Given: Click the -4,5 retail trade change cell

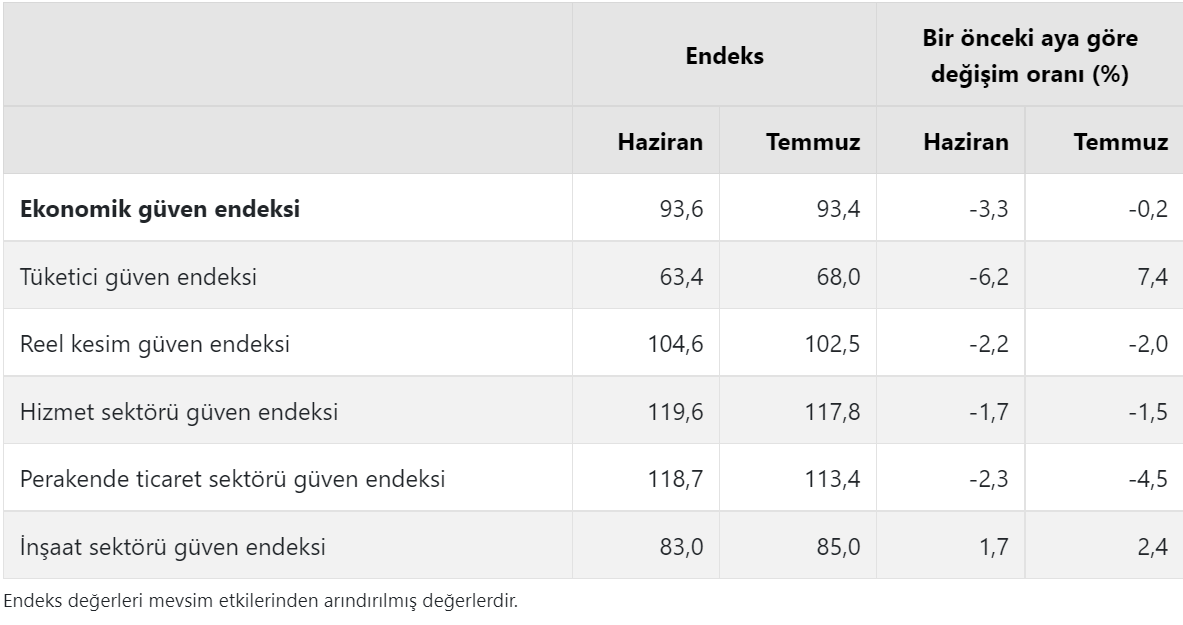Looking at the screenshot, I should [1148, 479].
